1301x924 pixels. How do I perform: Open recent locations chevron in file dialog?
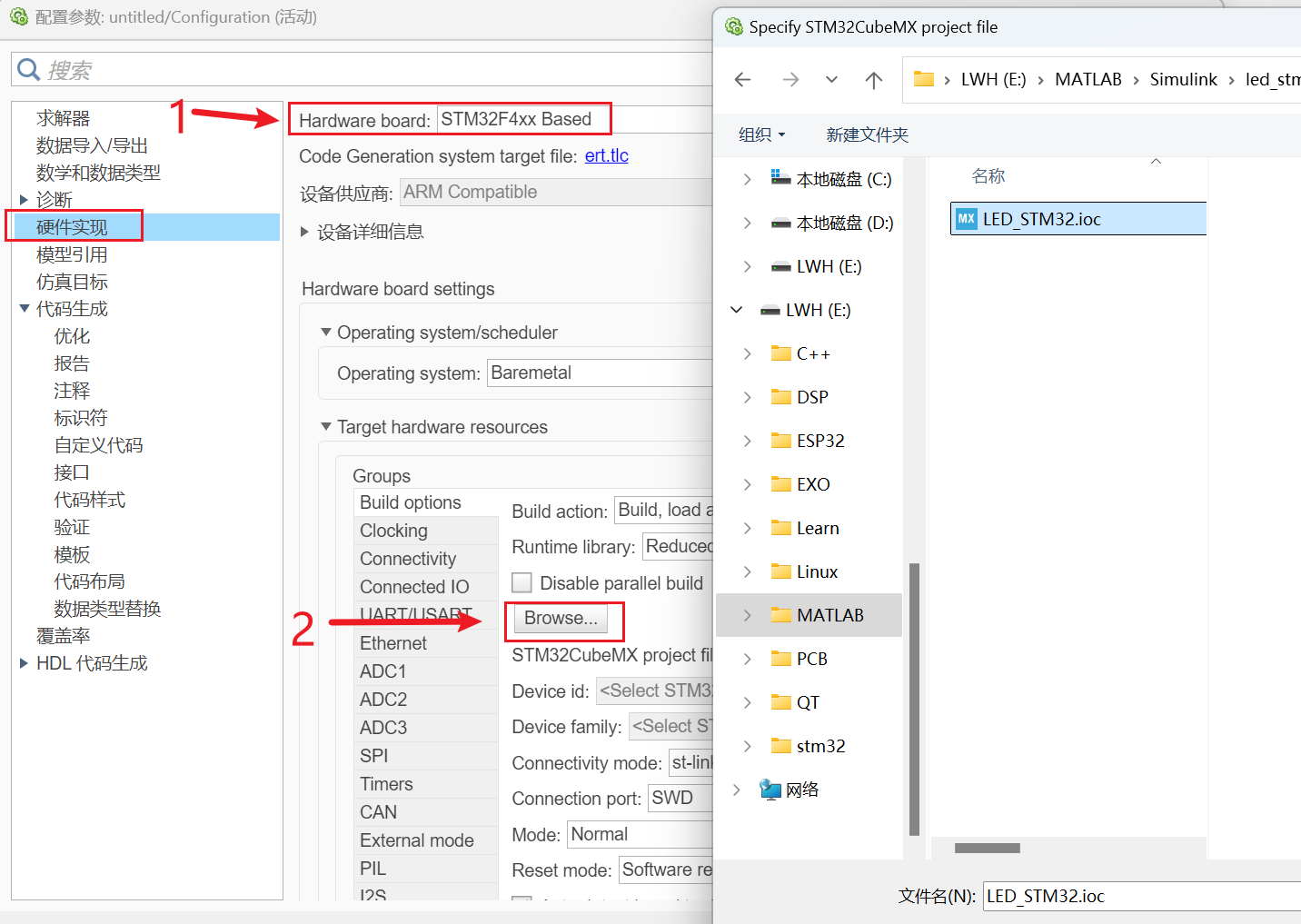tap(831, 80)
